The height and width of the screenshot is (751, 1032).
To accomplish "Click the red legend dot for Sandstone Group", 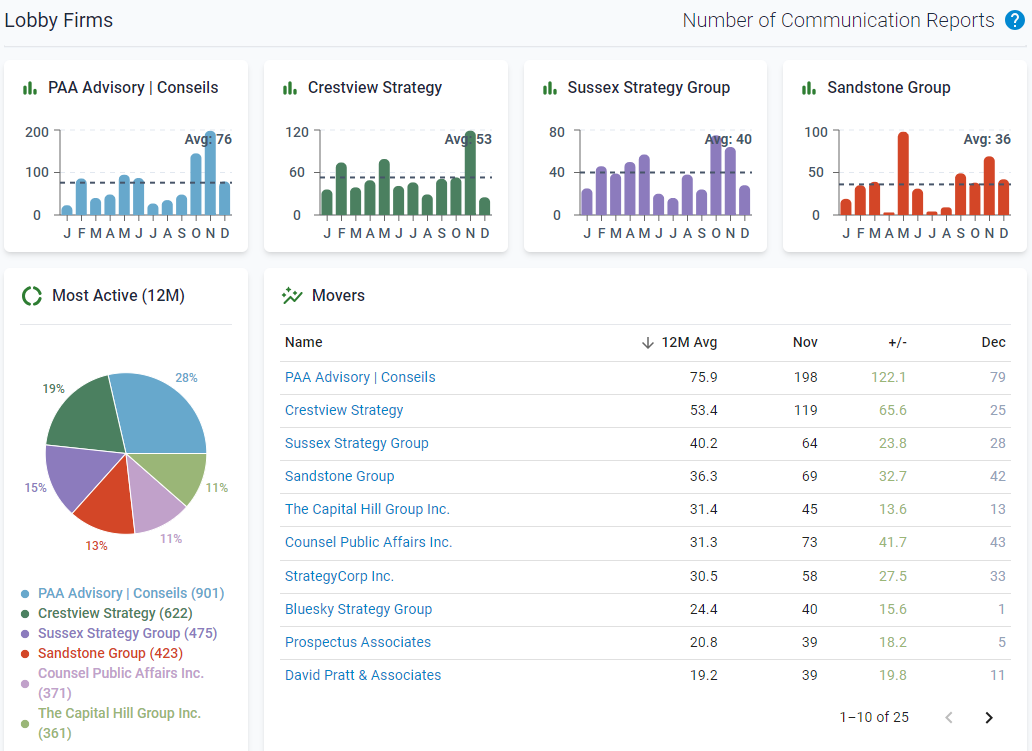I will [25, 654].
